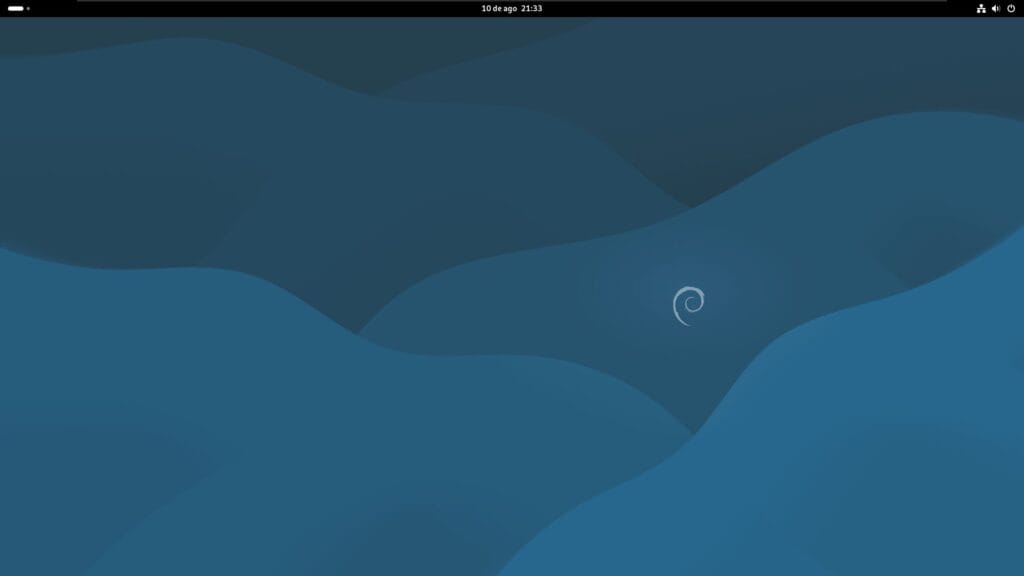The width and height of the screenshot is (1024, 576).
Task: Open power off options from power icon
Action: tap(1011, 8)
